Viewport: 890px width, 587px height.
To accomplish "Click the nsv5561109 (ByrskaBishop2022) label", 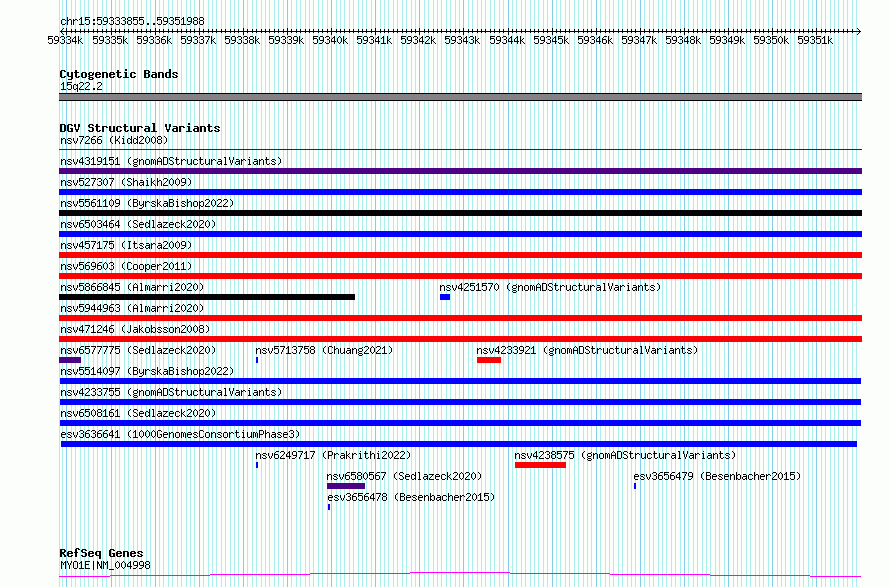I will (147, 203).
